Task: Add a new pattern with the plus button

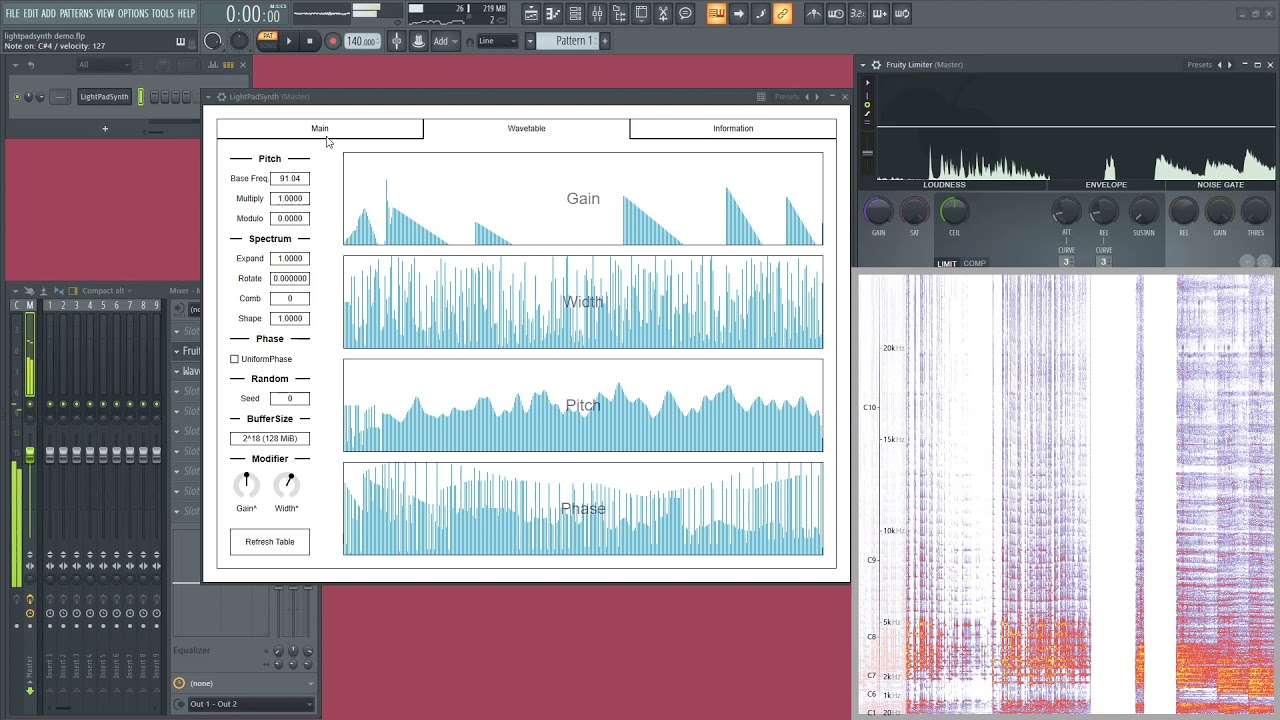Action: click(x=604, y=41)
